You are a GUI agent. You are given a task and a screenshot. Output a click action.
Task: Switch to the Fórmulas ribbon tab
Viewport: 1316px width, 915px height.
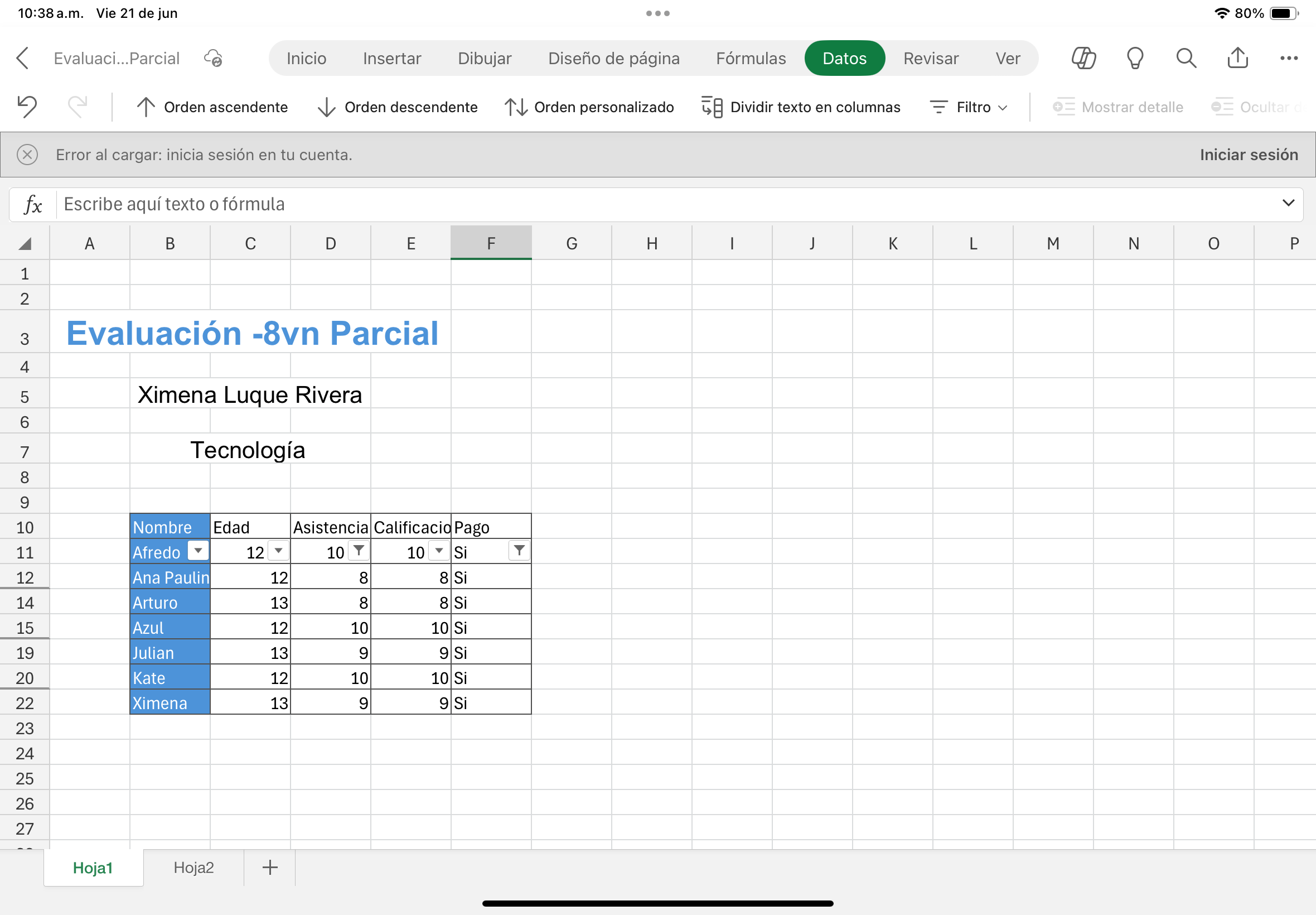(751, 59)
